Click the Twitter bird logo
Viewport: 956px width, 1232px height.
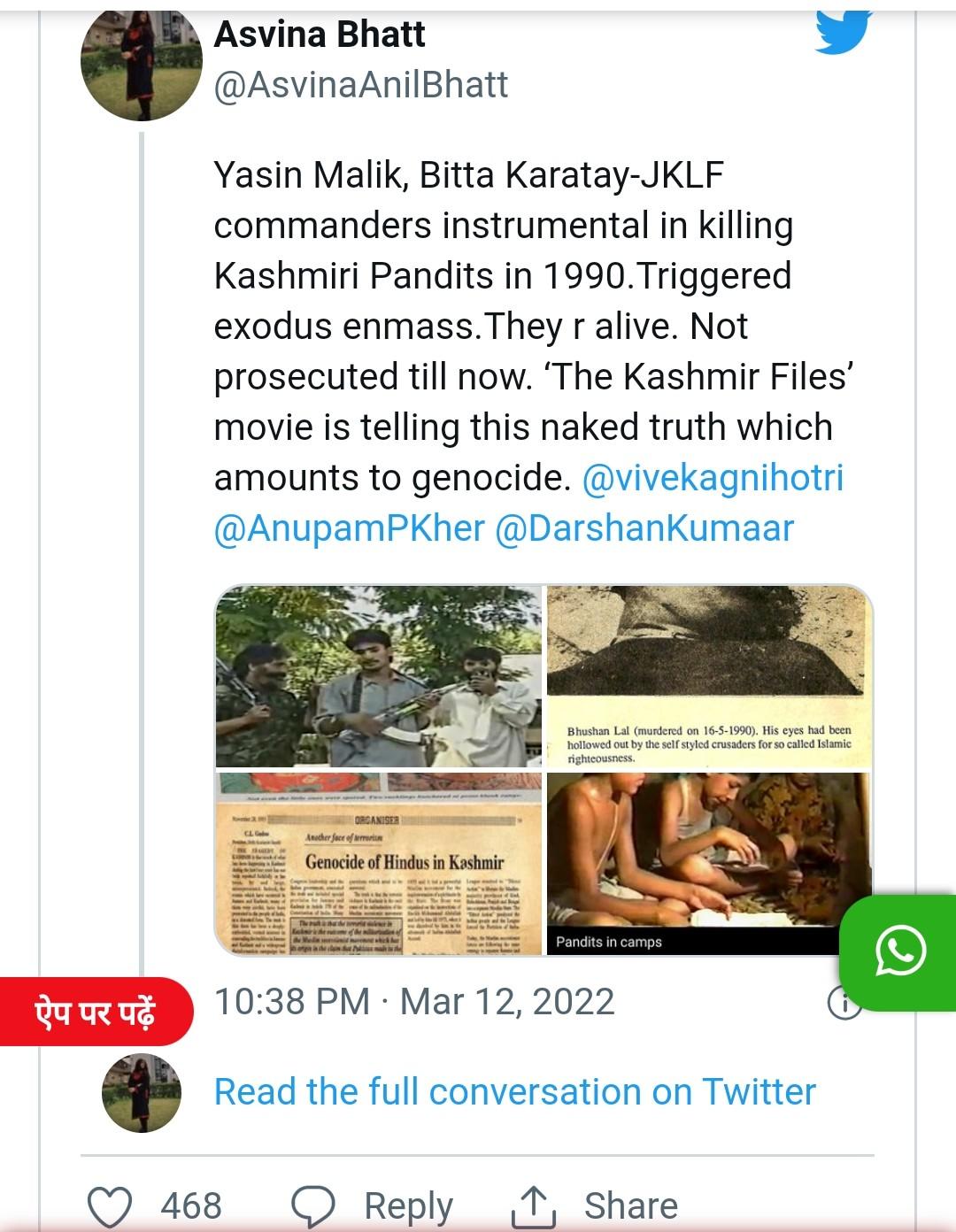[842, 30]
